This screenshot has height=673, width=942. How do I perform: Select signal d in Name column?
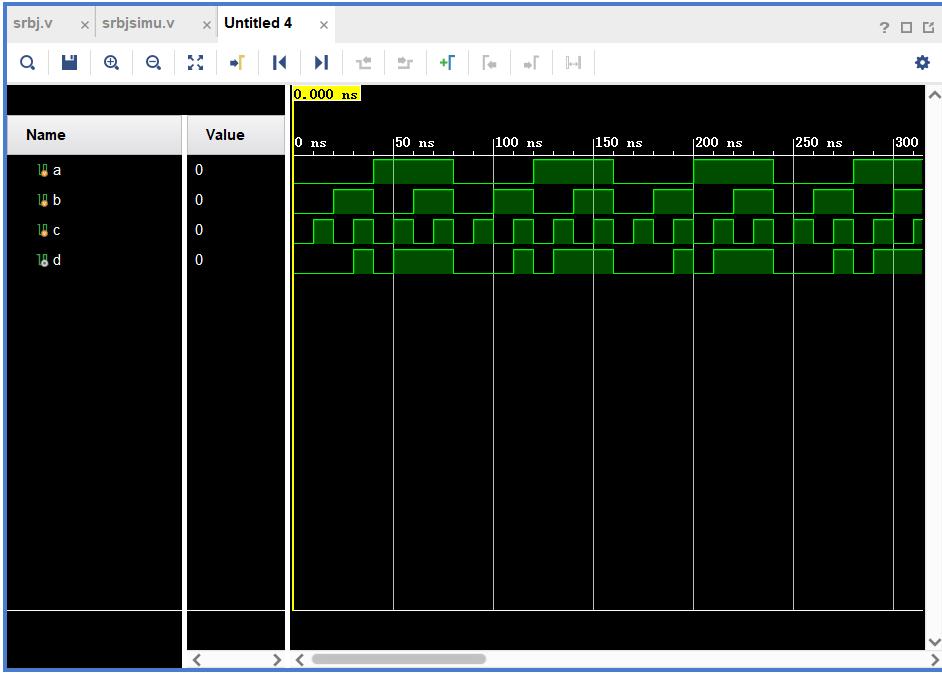click(x=57, y=260)
